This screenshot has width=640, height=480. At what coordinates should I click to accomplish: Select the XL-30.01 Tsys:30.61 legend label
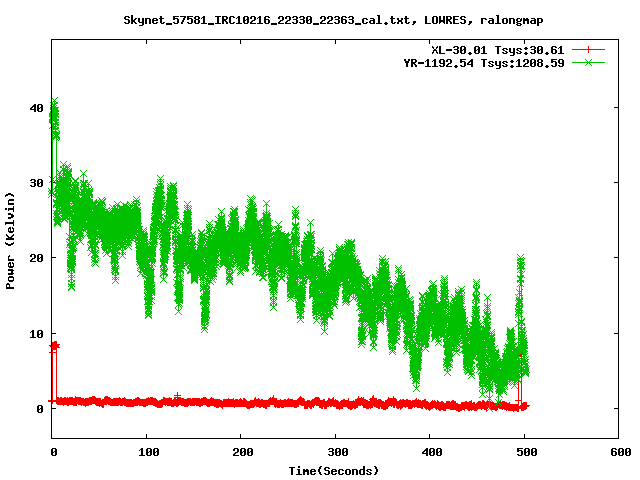[x=498, y=50]
